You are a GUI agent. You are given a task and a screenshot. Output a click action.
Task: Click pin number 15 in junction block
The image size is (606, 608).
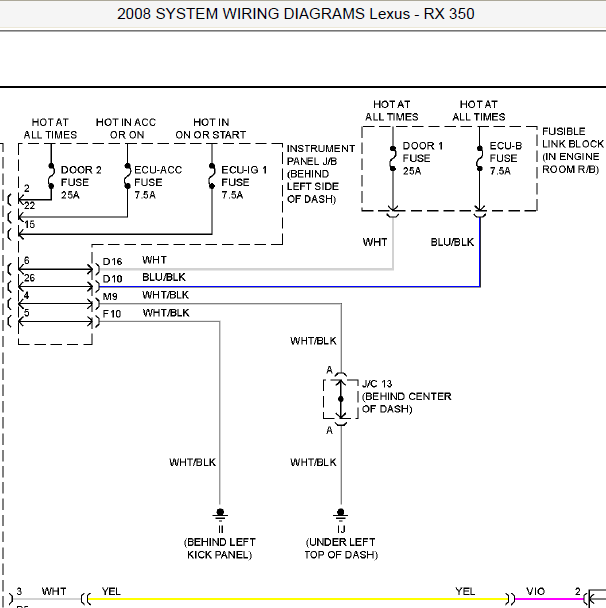click(x=29, y=224)
